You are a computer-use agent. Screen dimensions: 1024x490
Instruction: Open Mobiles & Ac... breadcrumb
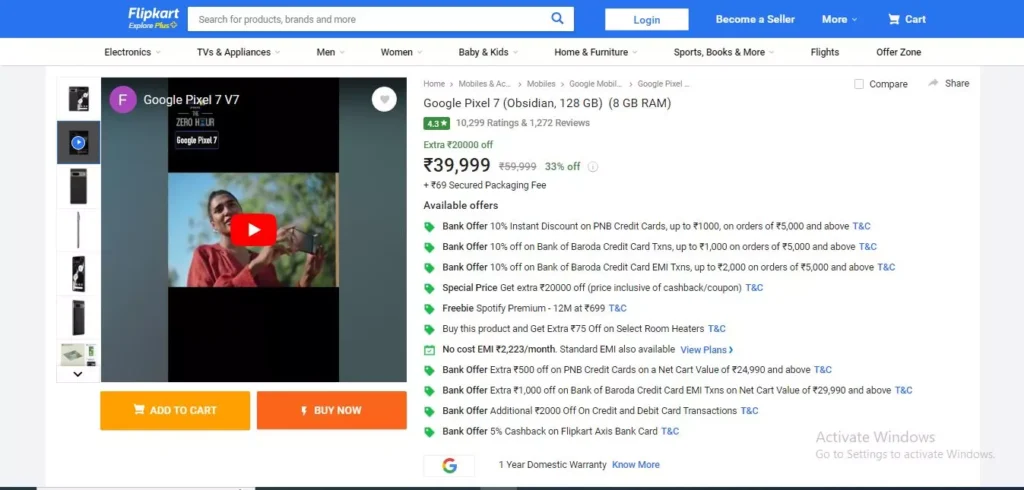click(485, 84)
